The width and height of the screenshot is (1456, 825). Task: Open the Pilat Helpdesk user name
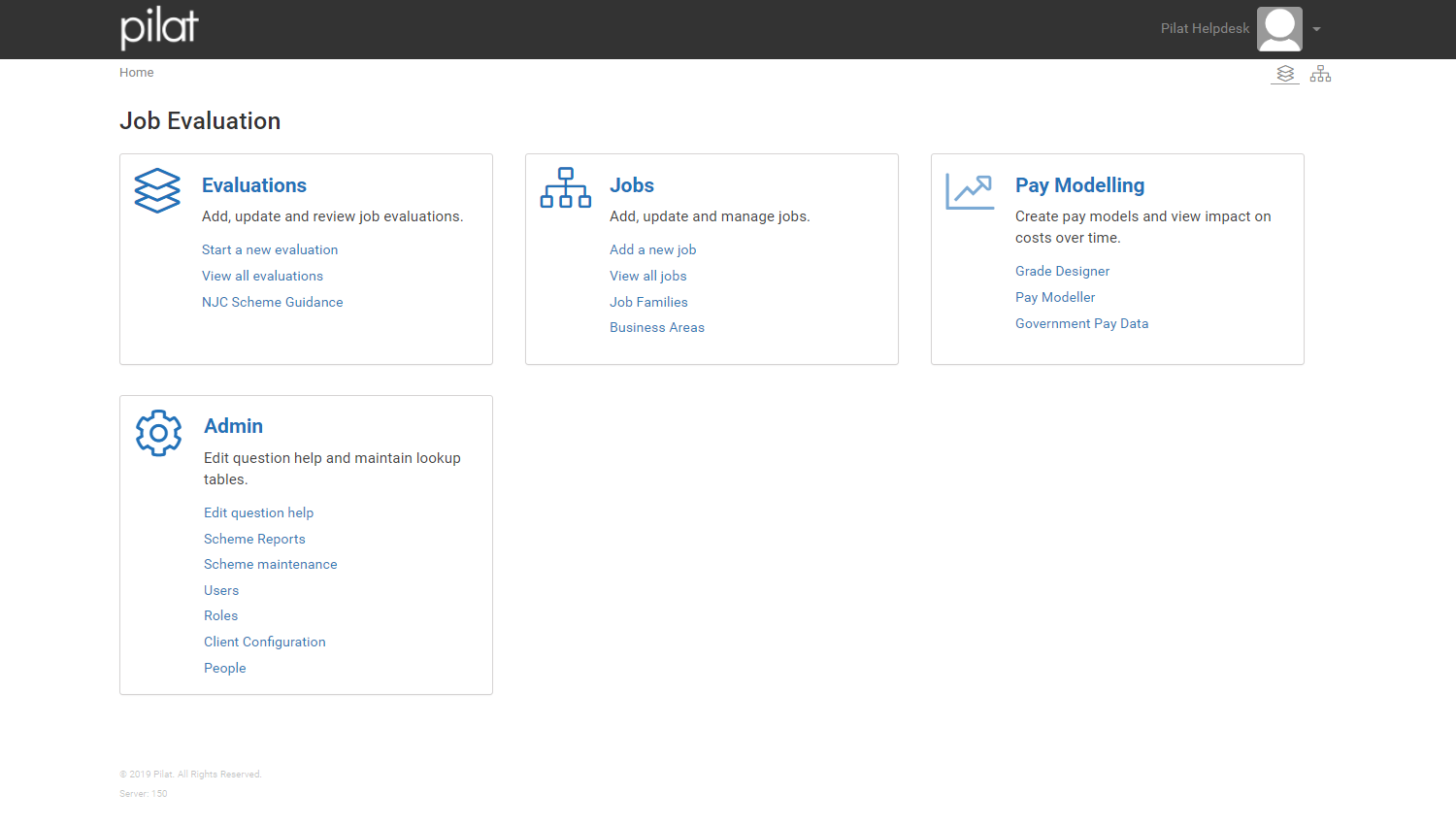pyautogui.click(x=1205, y=29)
